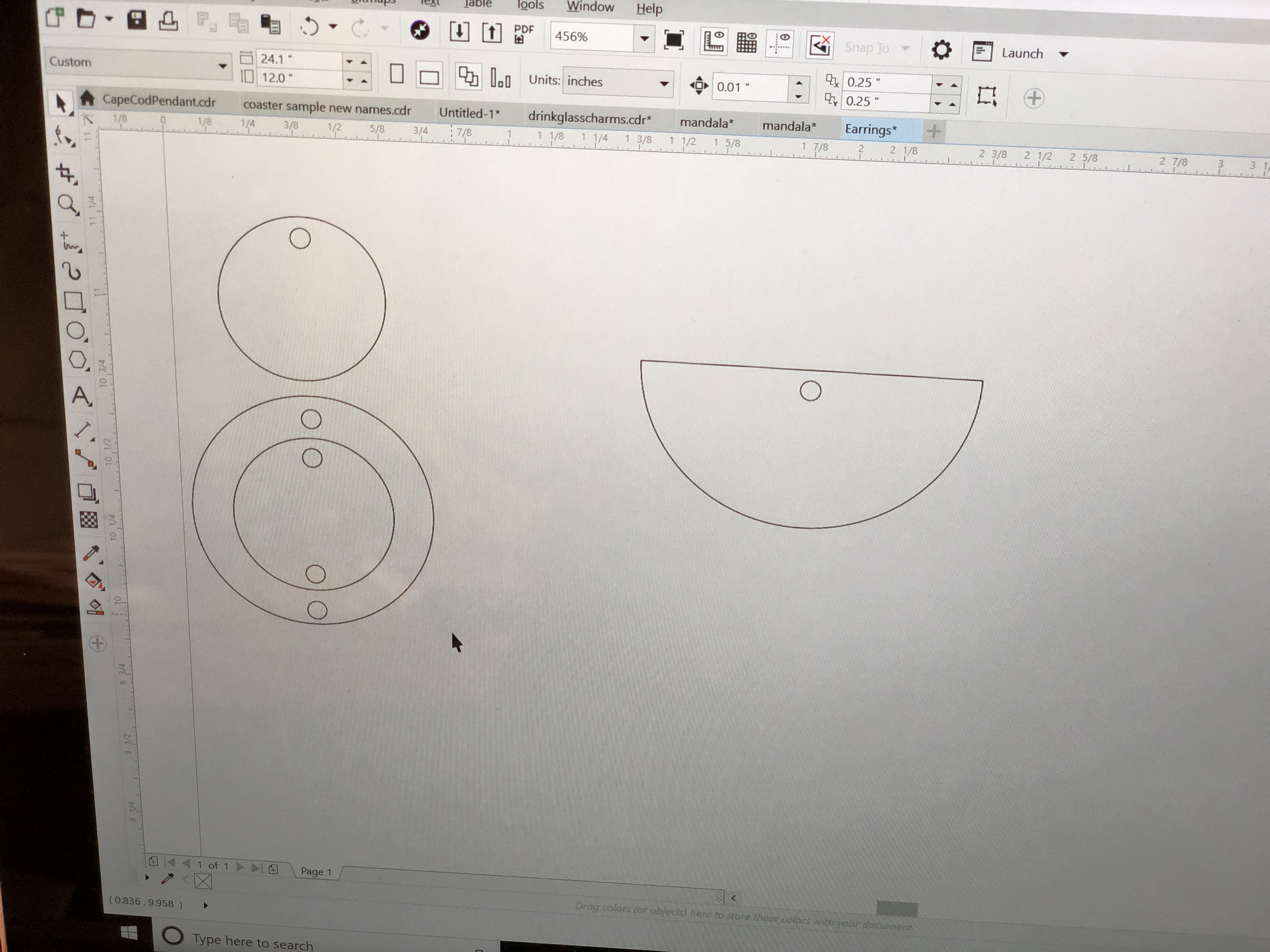Open the Options gear settings

[941, 50]
